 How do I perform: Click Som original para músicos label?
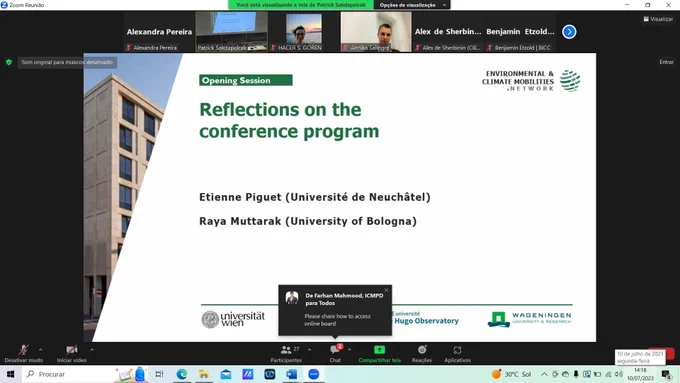click(x=67, y=62)
